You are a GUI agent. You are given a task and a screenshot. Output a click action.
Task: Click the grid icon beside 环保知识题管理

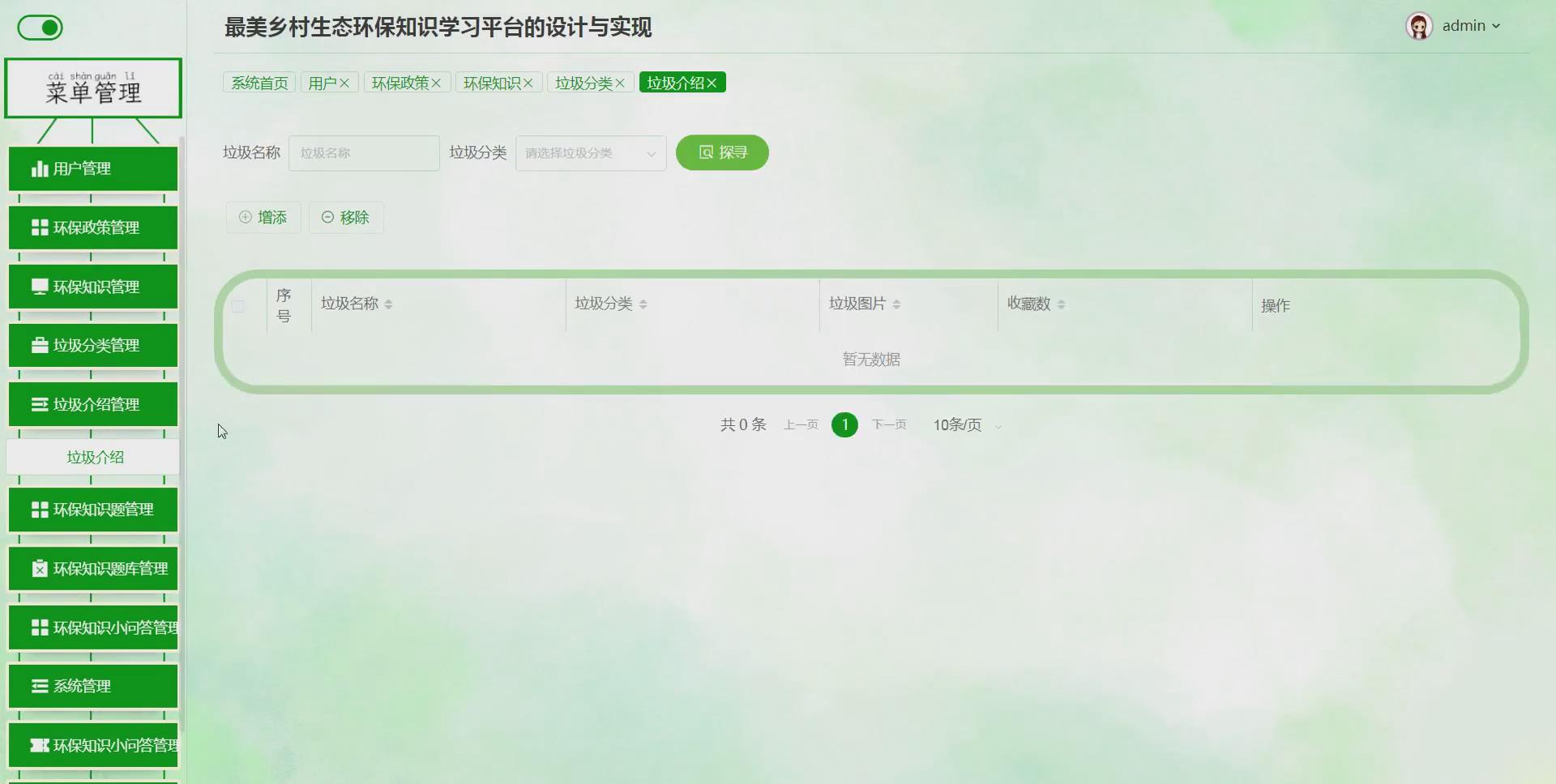pos(40,509)
